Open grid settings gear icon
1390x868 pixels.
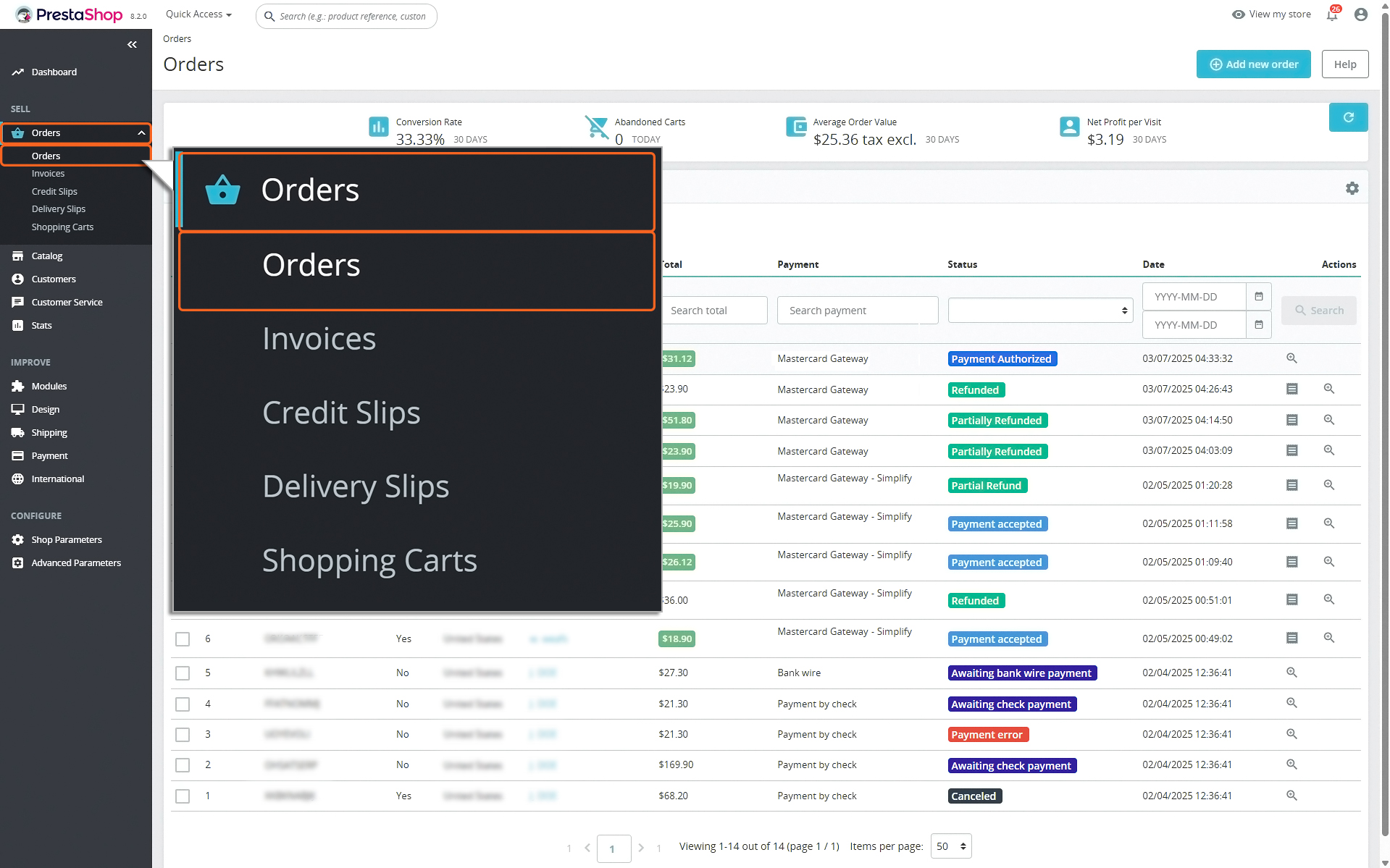1352,188
